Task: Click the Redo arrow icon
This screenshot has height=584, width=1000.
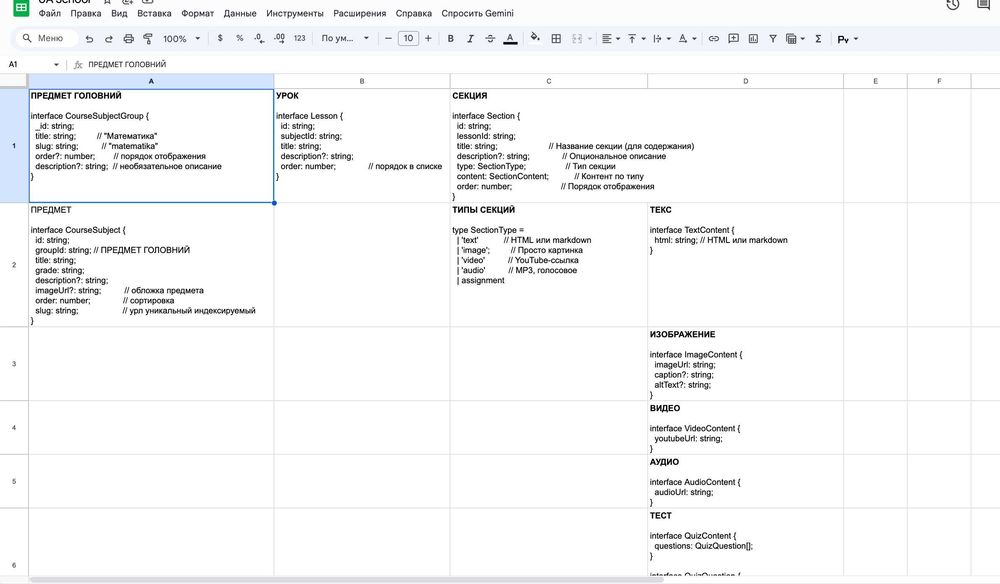Action: pyautogui.click(x=109, y=39)
